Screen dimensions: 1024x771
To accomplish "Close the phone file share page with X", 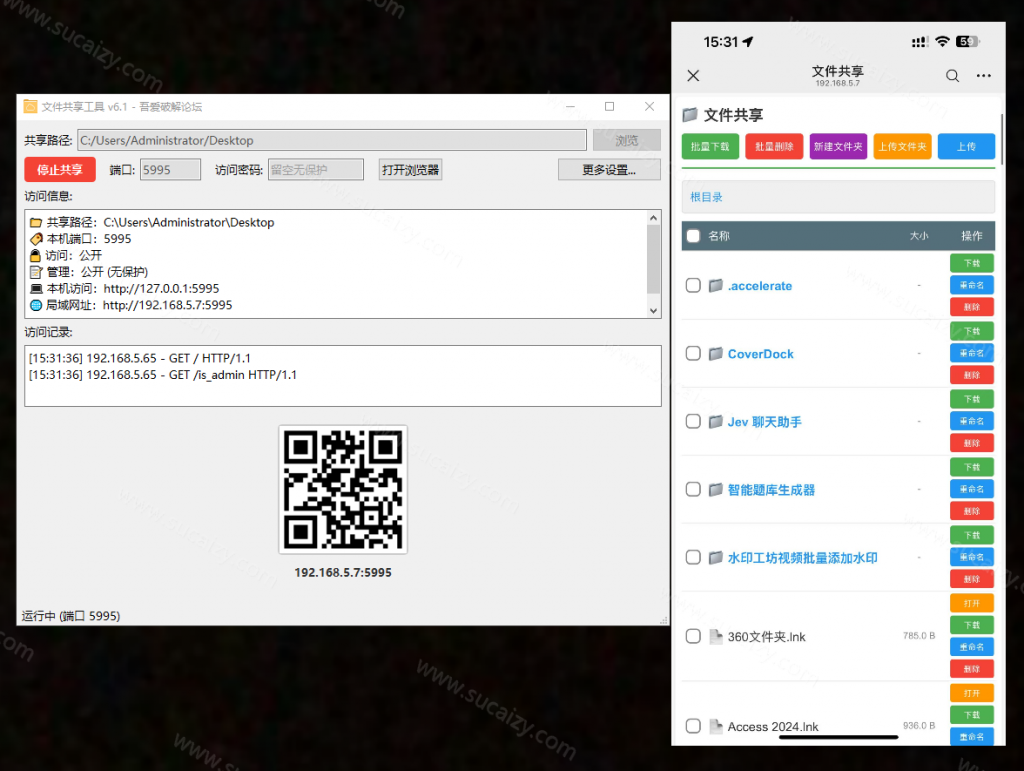I will pyautogui.click(x=694, y=76).
